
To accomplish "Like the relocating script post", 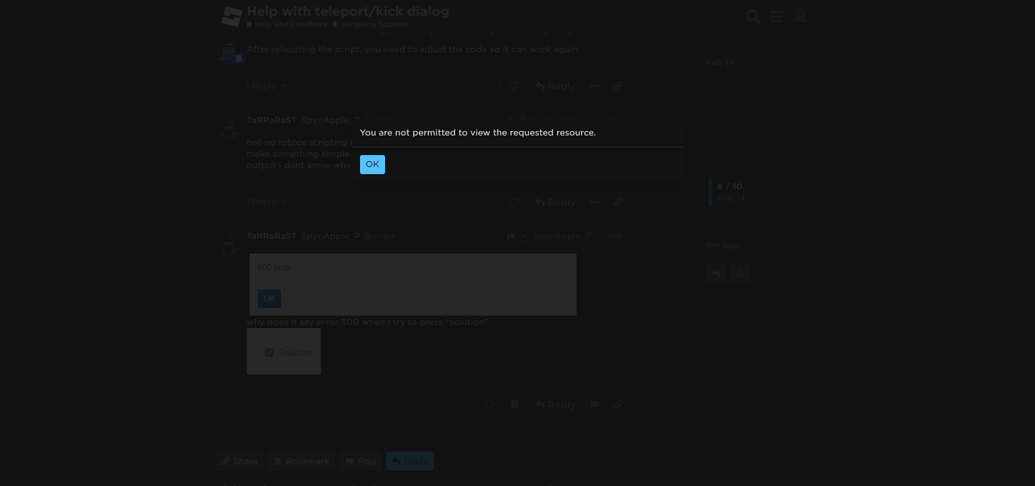I will pos(512,86).
